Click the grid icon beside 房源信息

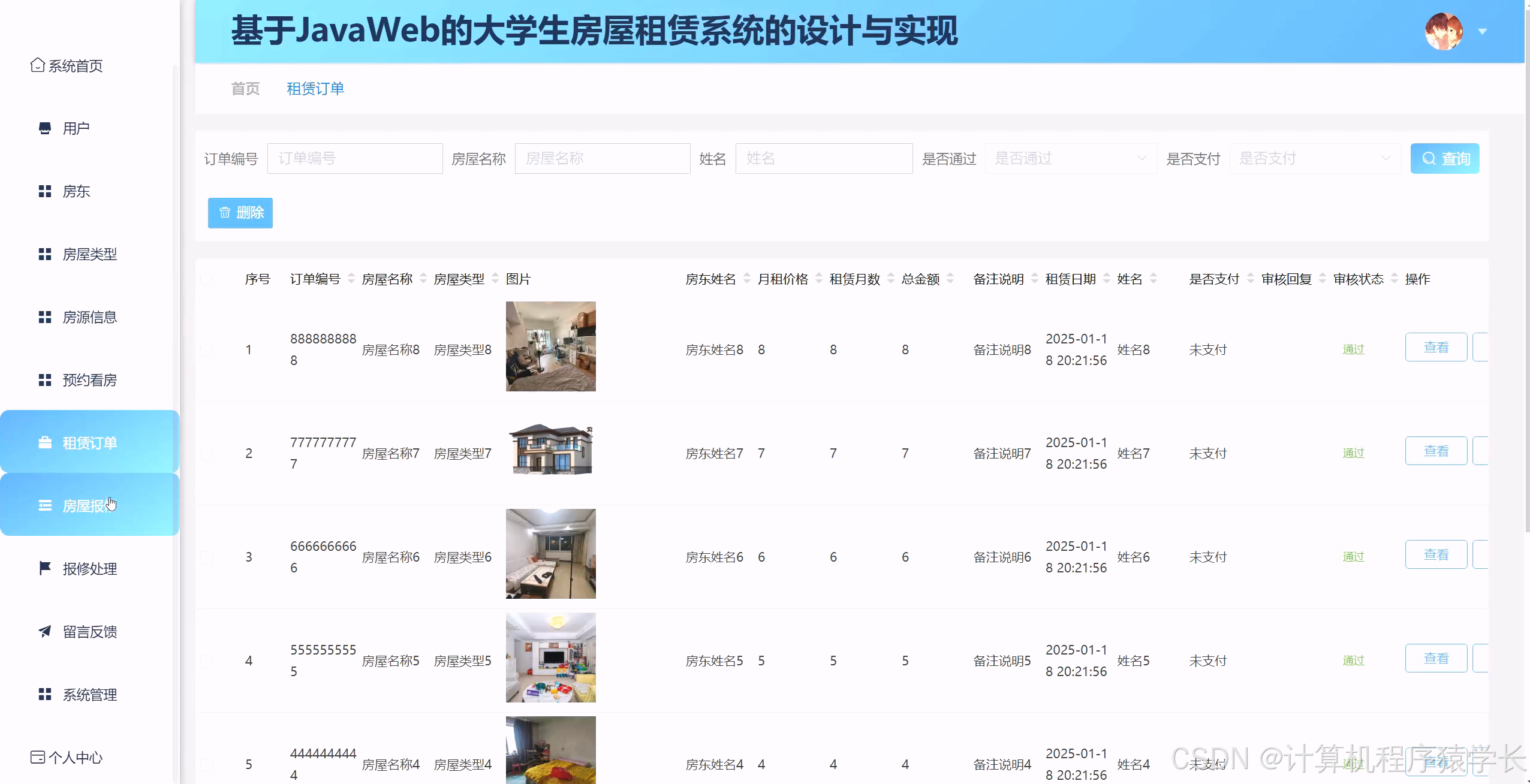pos(45,317)
